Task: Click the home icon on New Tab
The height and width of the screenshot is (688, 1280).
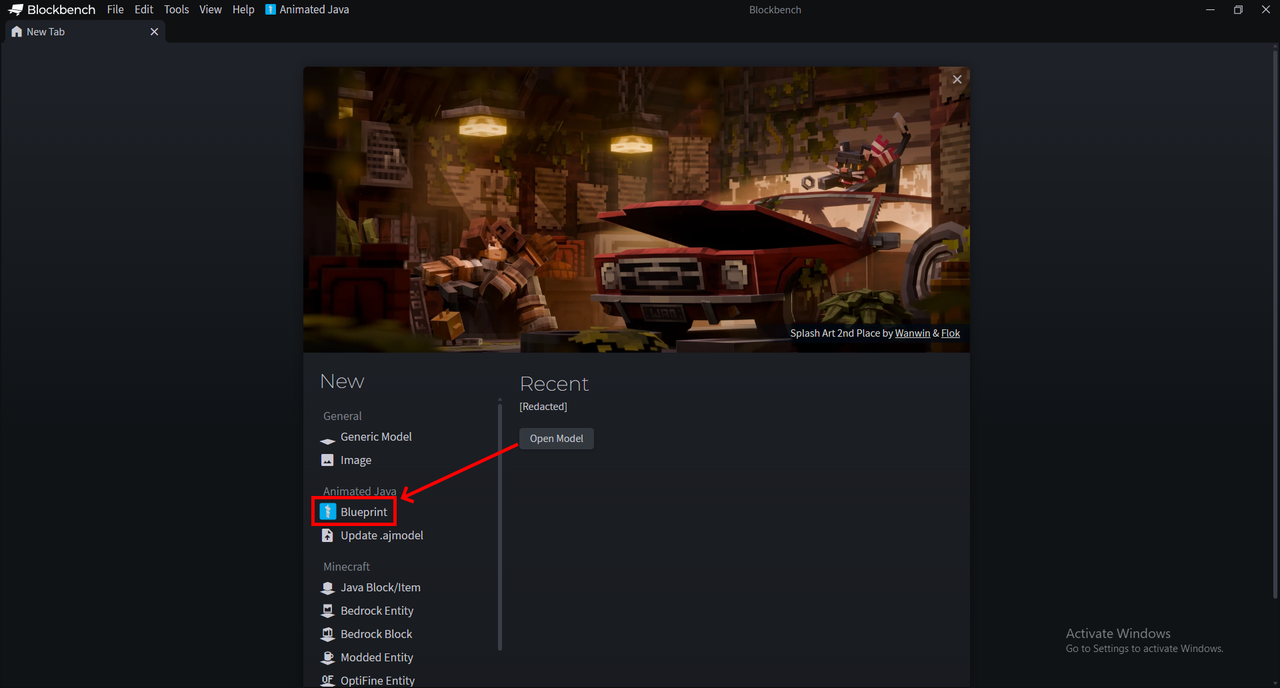Action: pyautogui.click(x=16, y=32)
